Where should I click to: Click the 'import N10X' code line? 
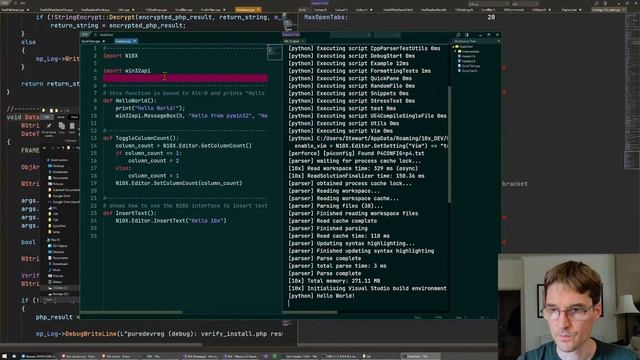(120, 56)
